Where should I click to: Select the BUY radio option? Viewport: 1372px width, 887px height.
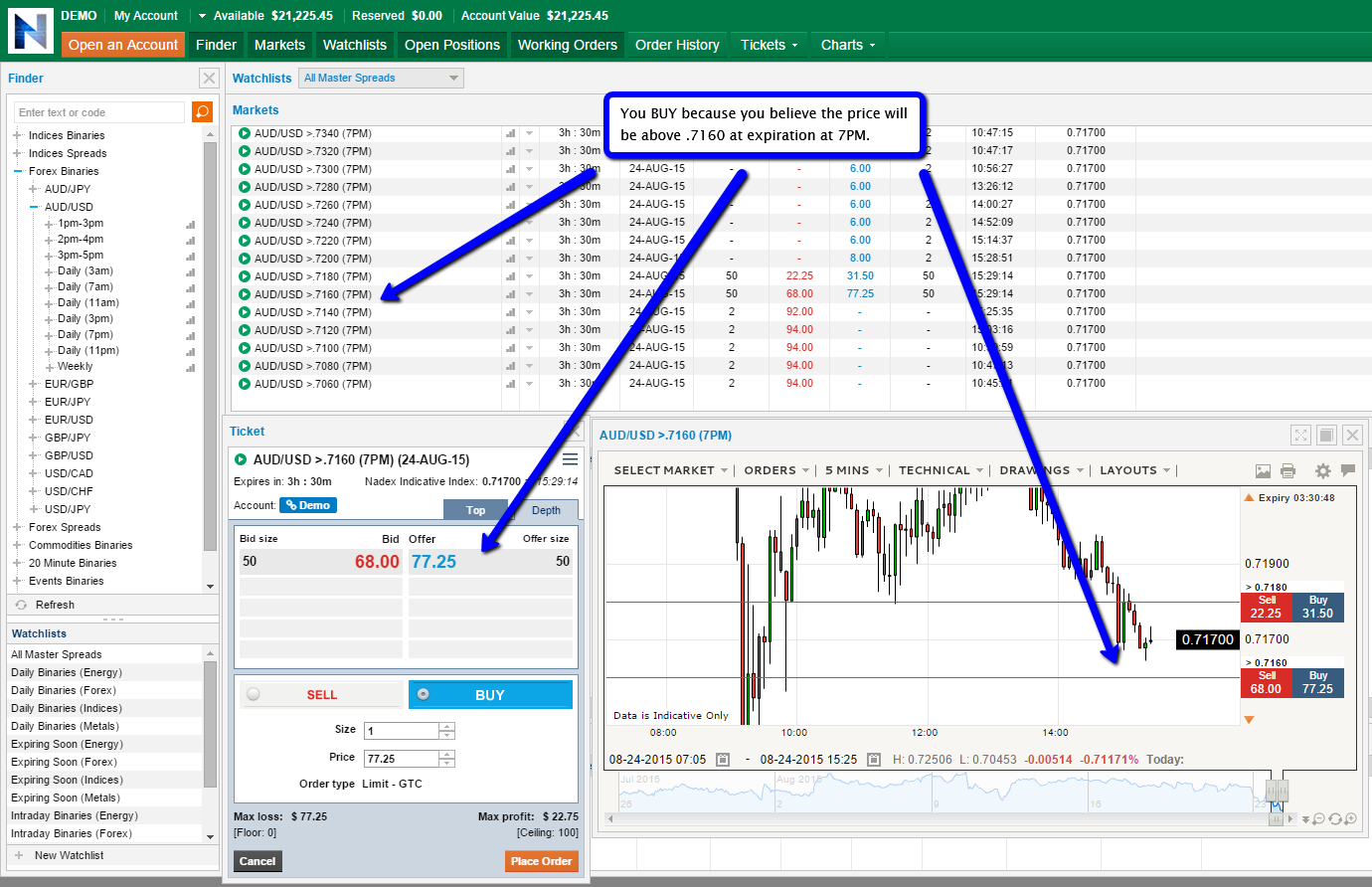(x=423, y=694)
